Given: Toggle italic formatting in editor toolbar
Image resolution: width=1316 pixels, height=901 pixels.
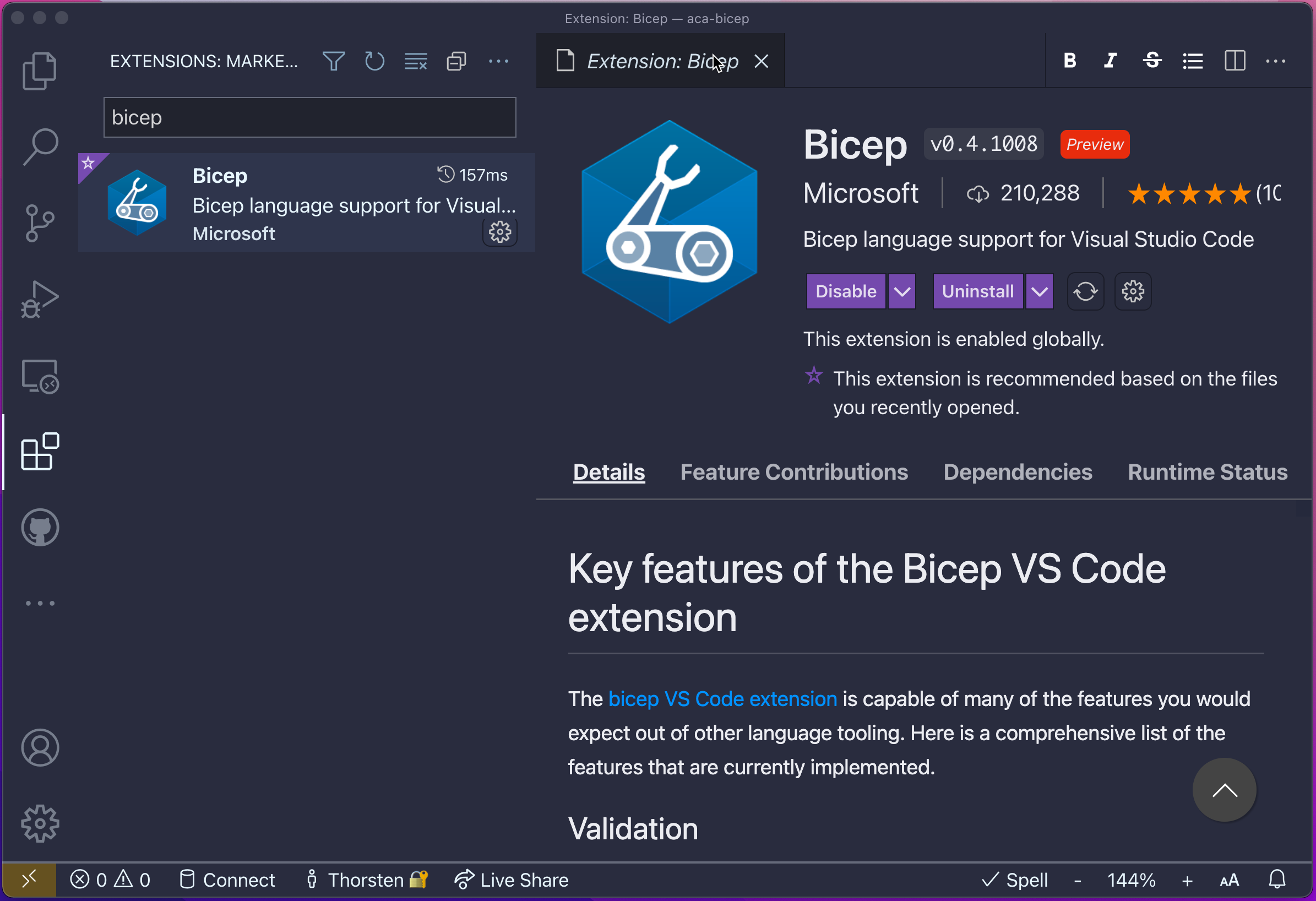Looking at the screenshot, I should click(x=1111, y=61).
